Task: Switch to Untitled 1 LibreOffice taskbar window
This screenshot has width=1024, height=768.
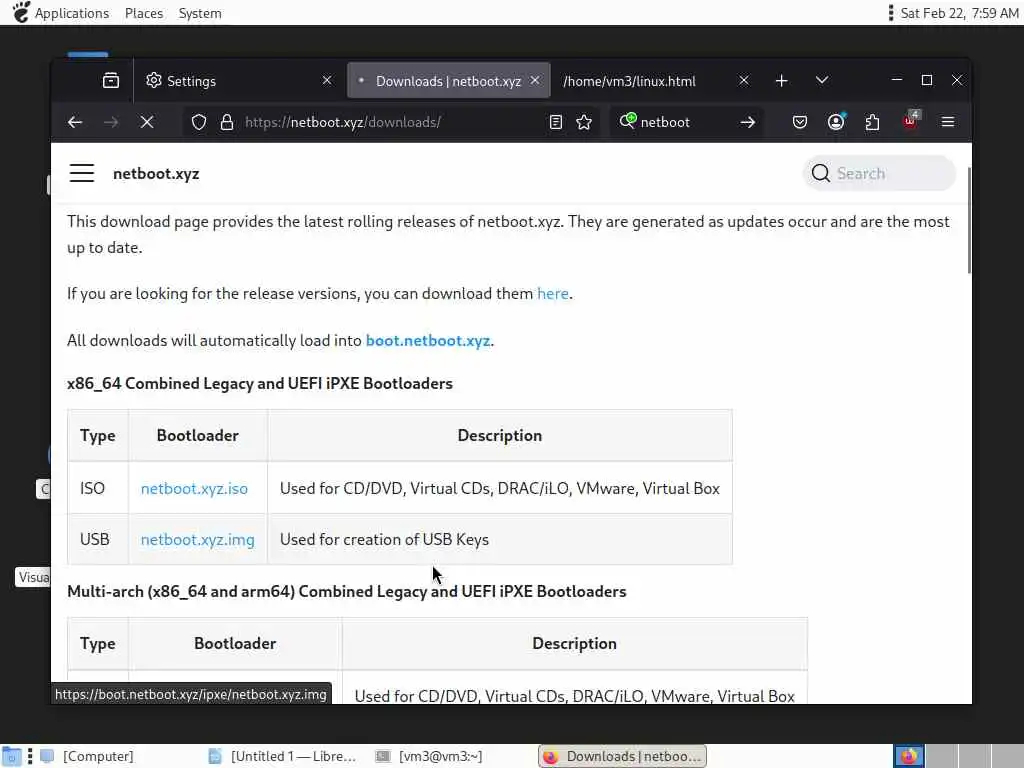Action: 282,756
